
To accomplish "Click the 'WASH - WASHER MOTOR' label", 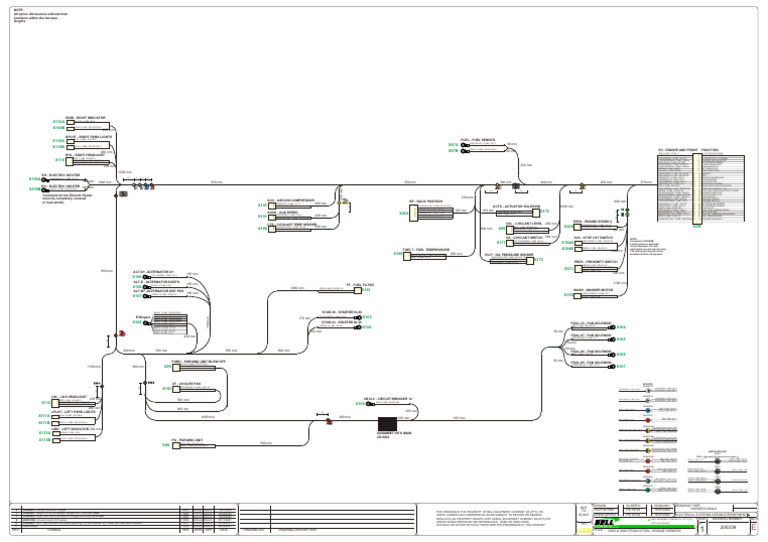I will [593, 290].
